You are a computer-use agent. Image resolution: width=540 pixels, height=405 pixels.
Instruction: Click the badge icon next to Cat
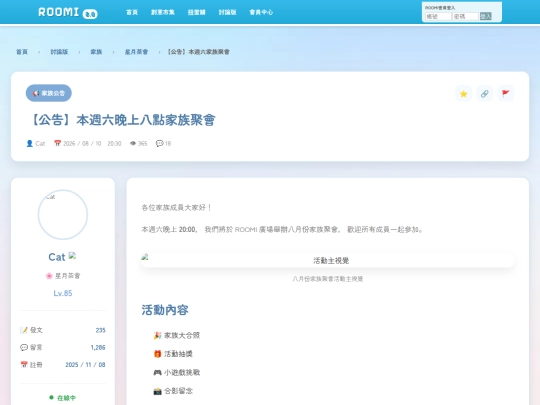72,256
